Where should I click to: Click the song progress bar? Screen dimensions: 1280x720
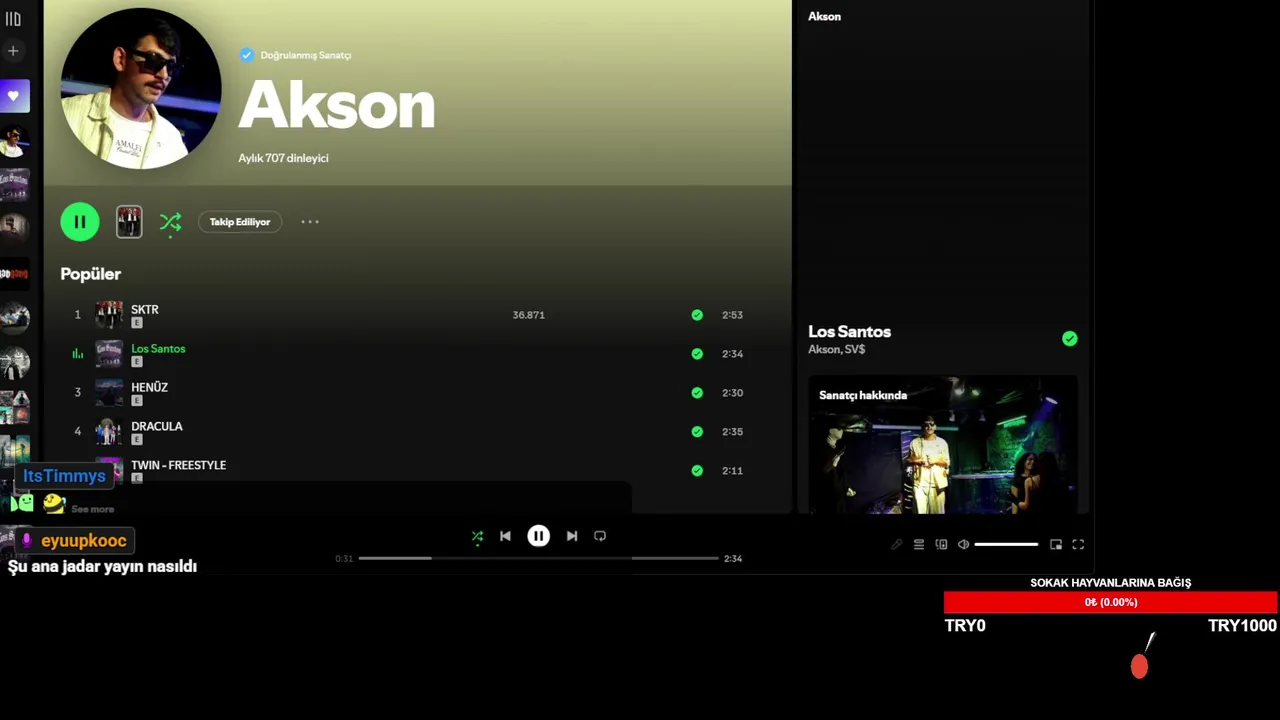tap(539, 558)
